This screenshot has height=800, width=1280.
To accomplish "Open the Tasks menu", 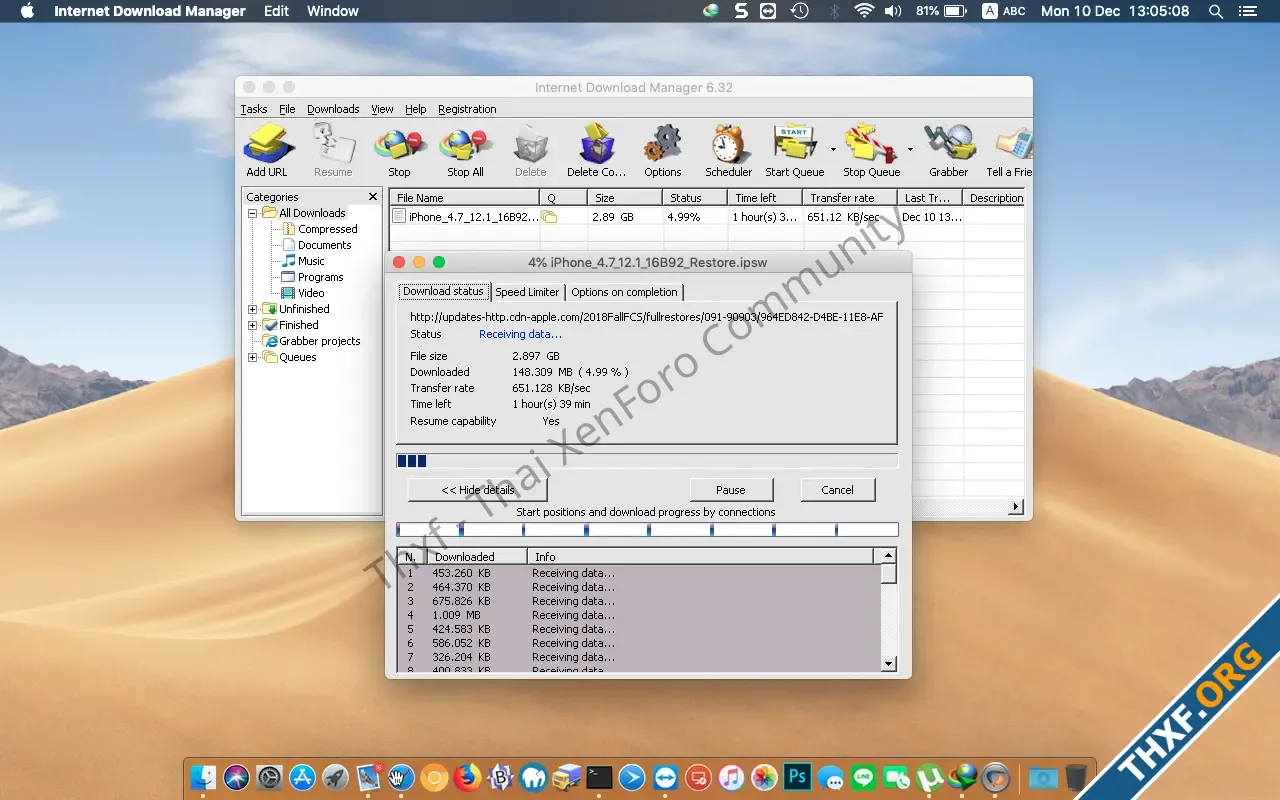I will pyautogui.click(x=254, y=109).
